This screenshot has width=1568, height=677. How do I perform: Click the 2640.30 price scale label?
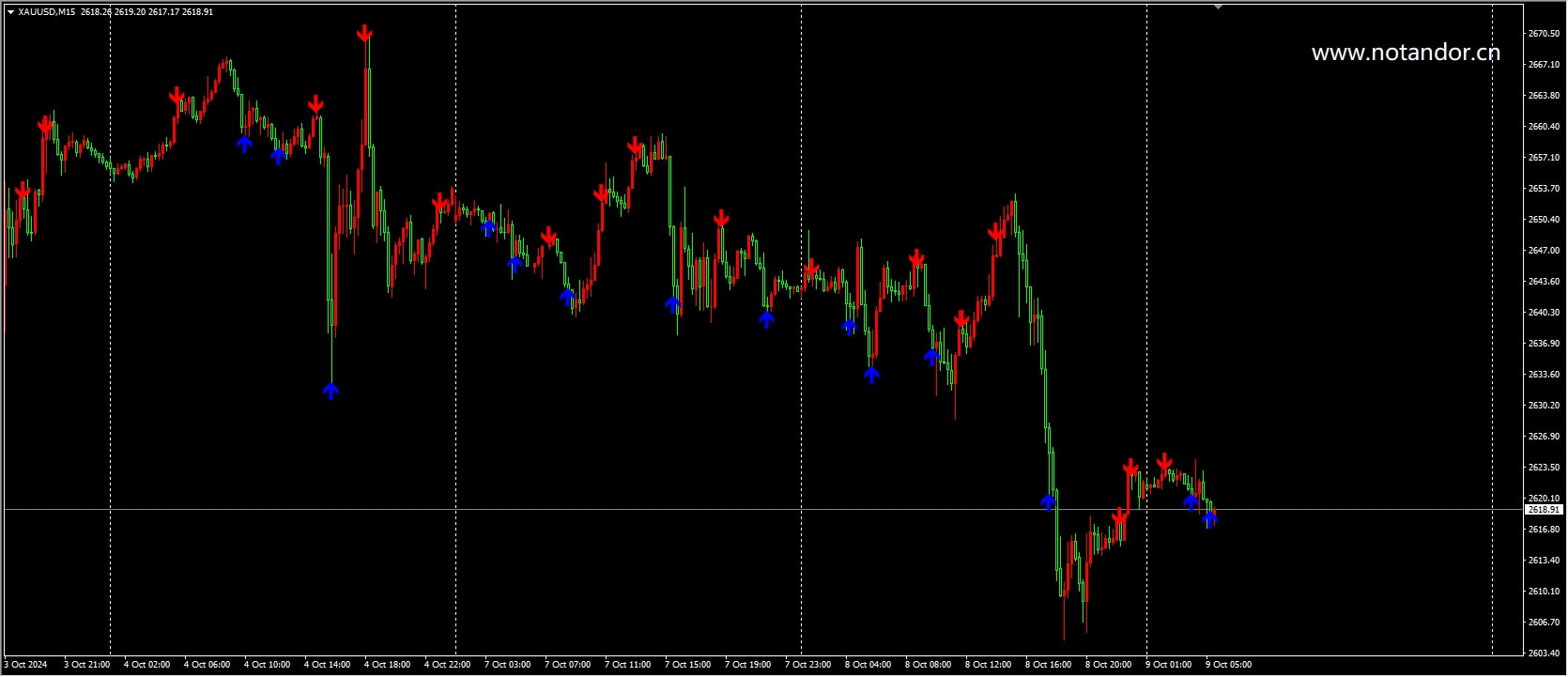(1544, 313)
